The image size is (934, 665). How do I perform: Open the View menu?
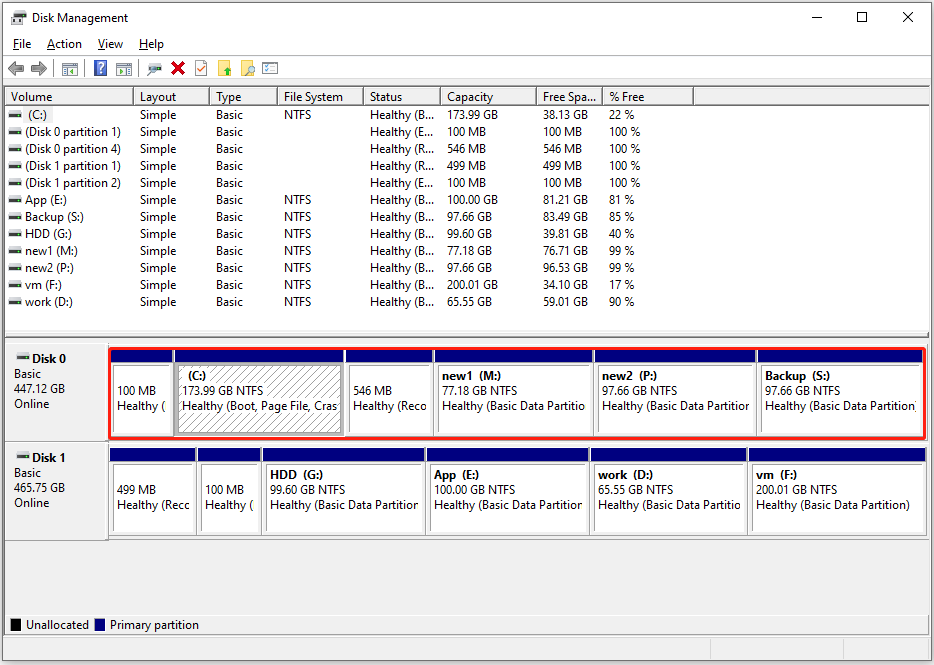click(110, 44)
